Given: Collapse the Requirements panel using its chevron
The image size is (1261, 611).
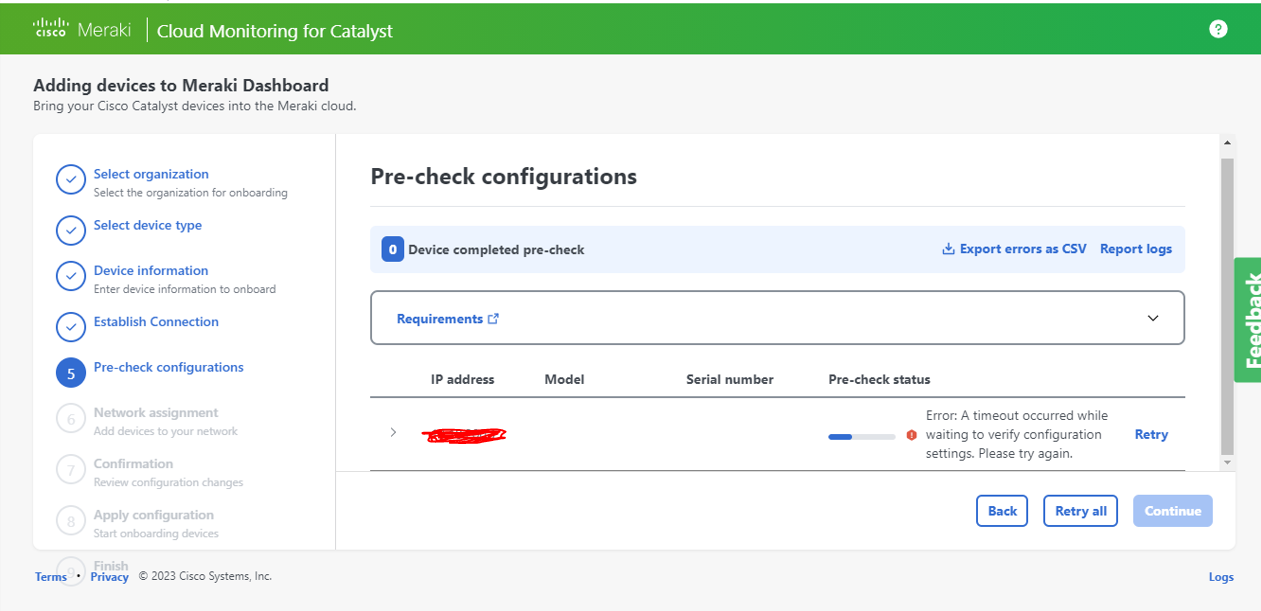Looking at the screenshot, I should click(1152, 317).
